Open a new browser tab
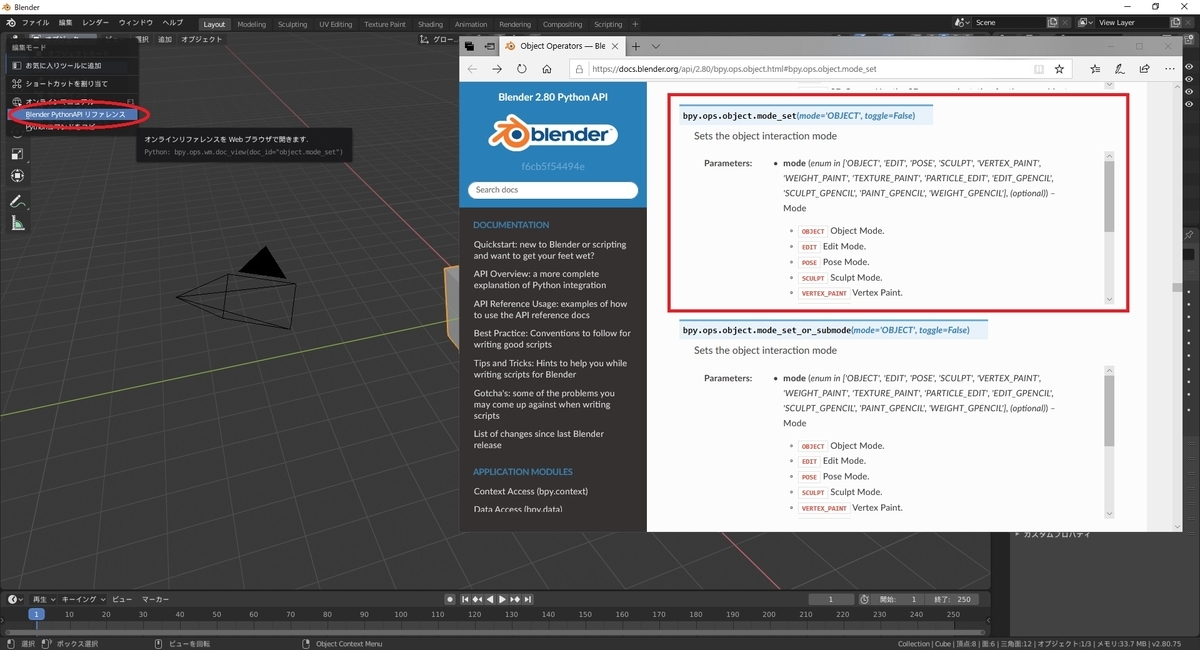 (635, 46)
